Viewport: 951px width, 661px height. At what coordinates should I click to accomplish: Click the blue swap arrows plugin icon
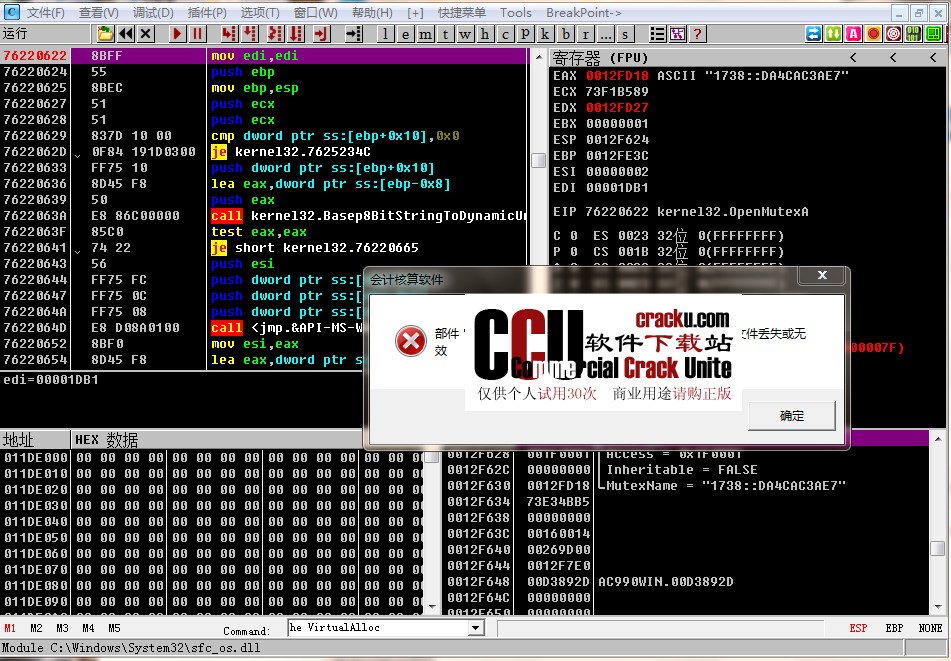(813, 34)
